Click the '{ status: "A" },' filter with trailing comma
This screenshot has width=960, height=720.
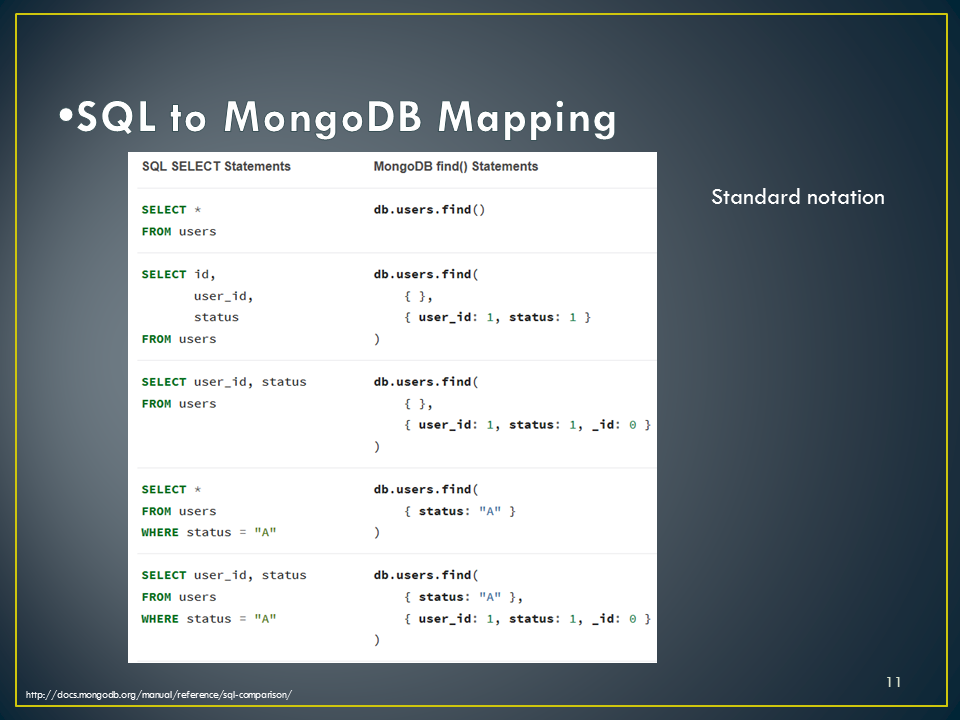click(x=463, y=596)
